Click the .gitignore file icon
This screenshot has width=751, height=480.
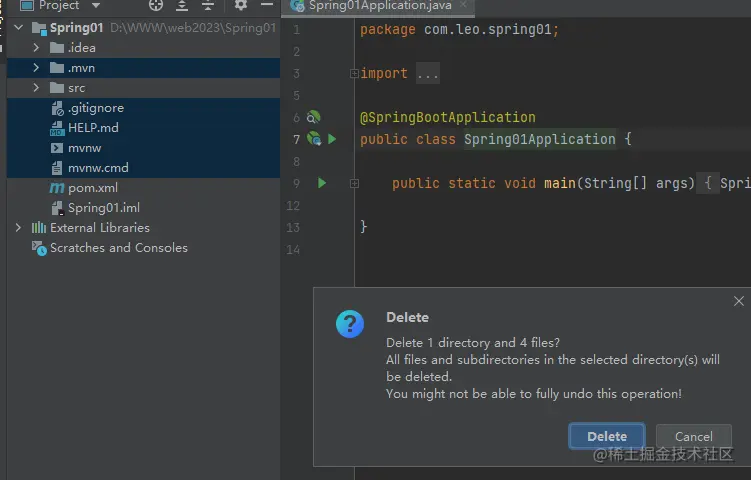57,108
